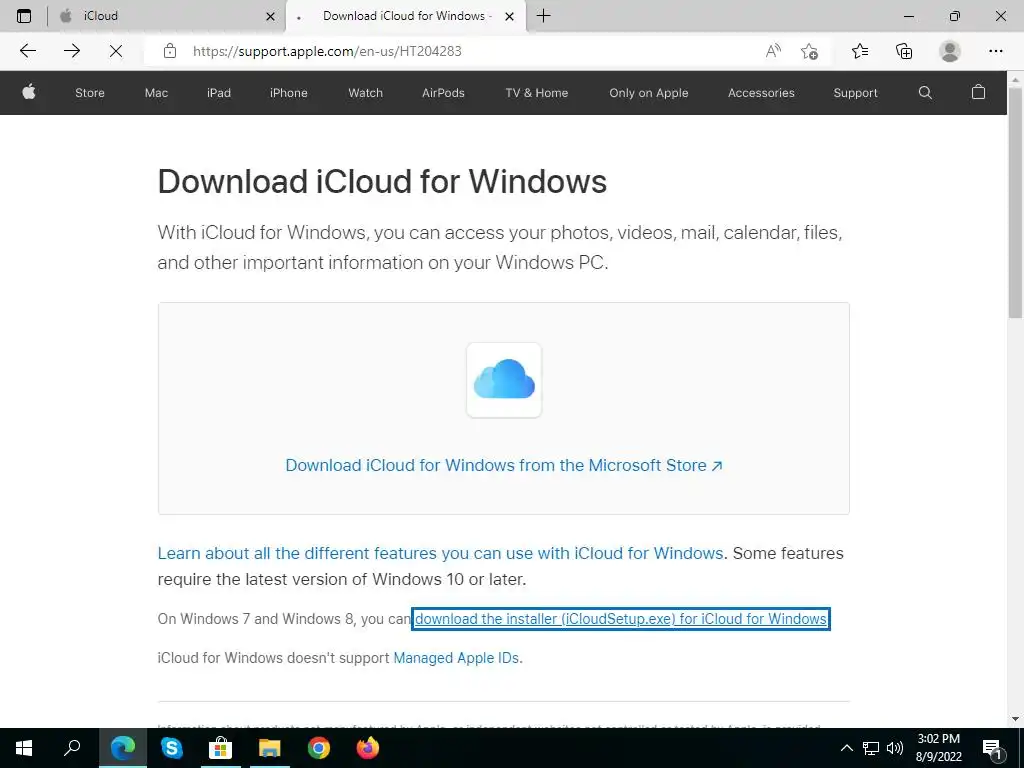1024x768 pixels.
Task: Open the network status tray icon
Action: [x=871, y=748]
